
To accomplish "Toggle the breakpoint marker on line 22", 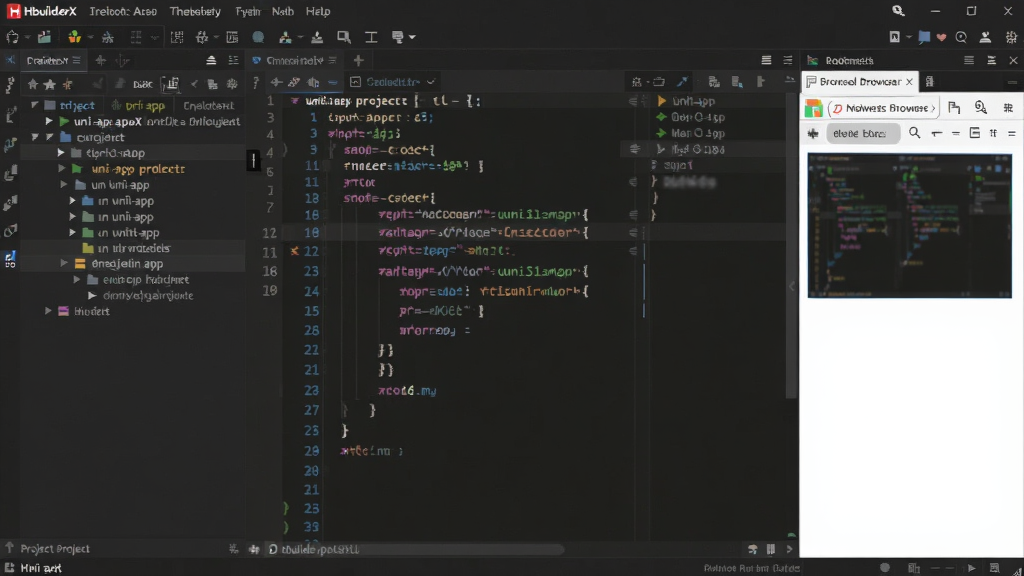I will pos(295,251).
